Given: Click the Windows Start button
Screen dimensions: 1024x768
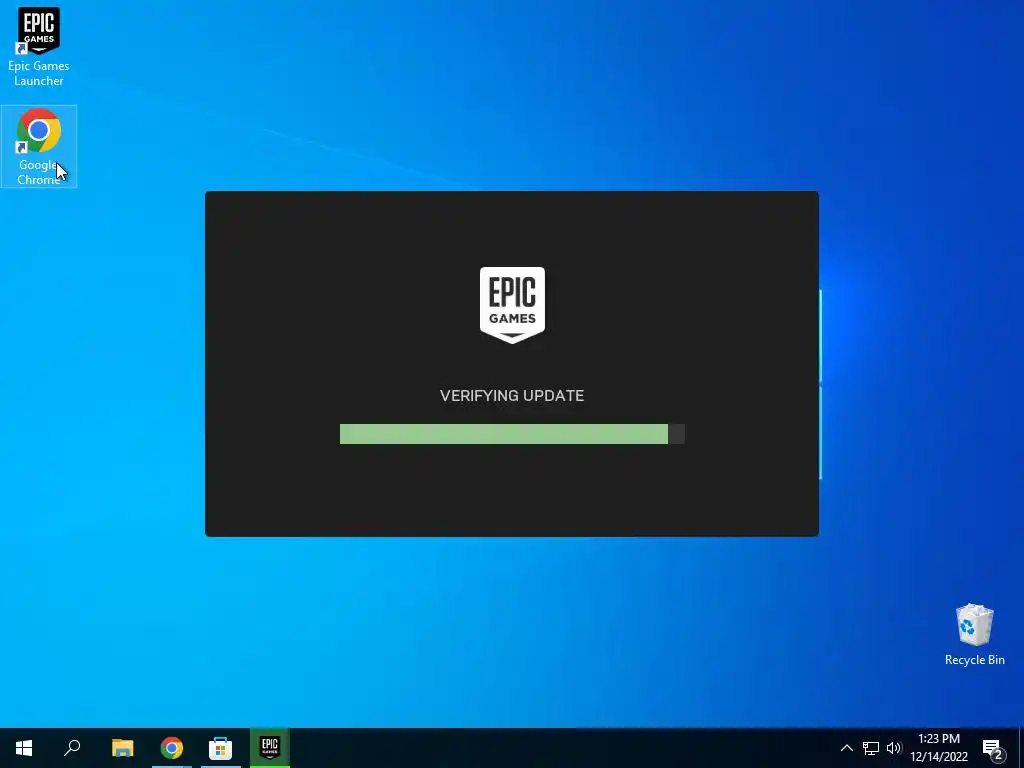Looking at the screenshot, I should pos(24,748).
